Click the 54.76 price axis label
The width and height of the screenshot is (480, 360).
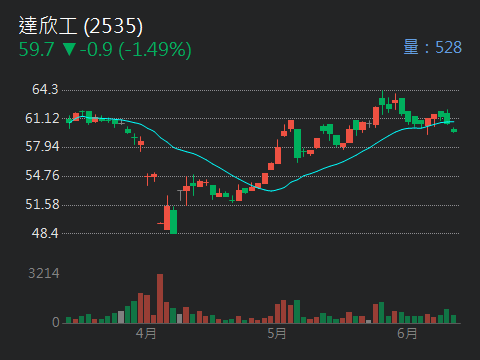42,175
